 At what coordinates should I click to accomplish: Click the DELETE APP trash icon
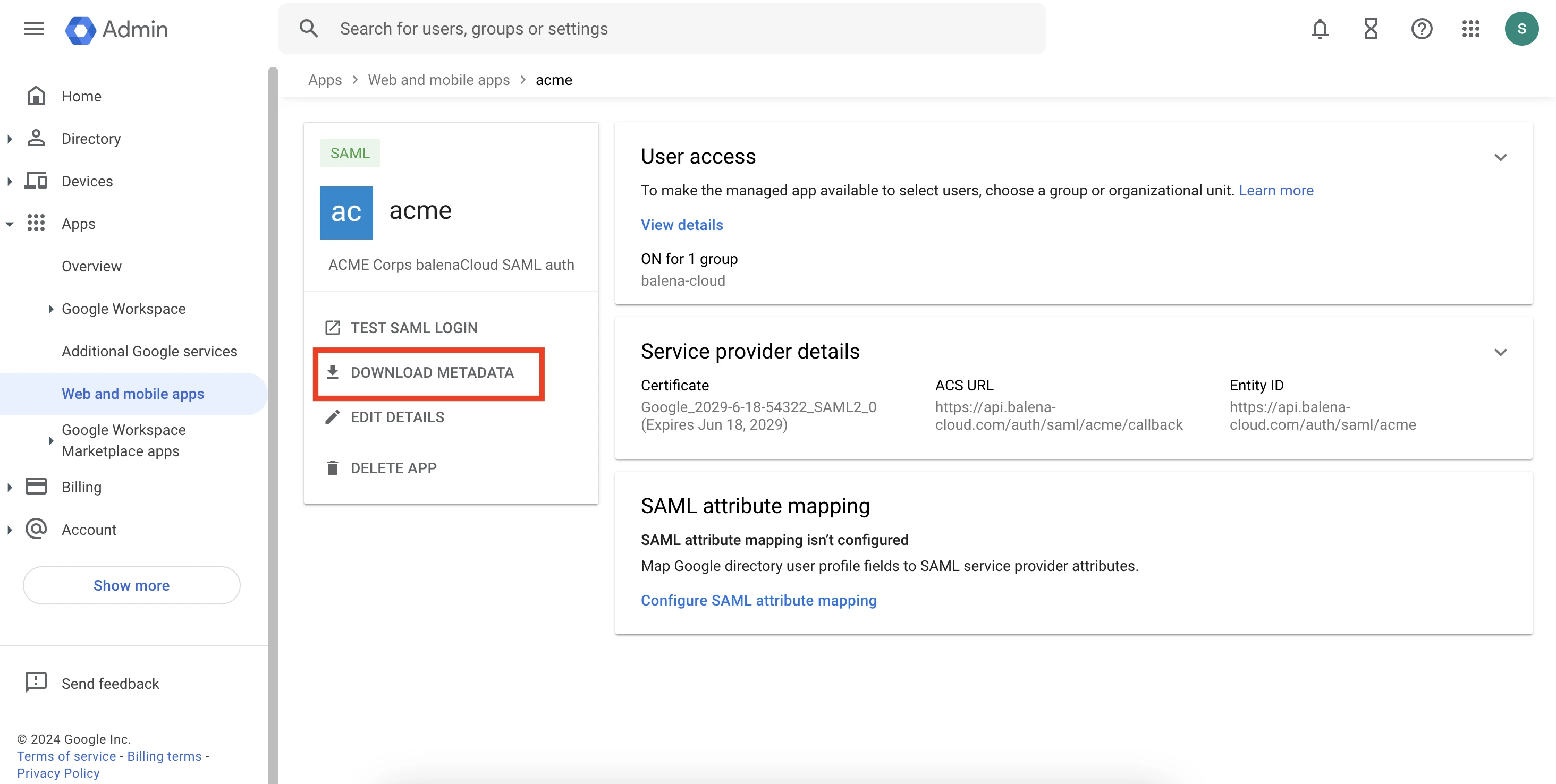(x=333, y=467)
